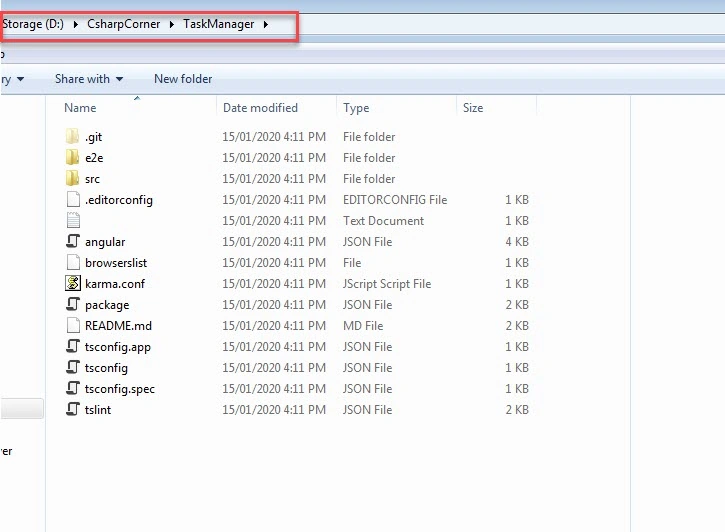
Task: Sort by the Name column header
Action: [80, 108]
